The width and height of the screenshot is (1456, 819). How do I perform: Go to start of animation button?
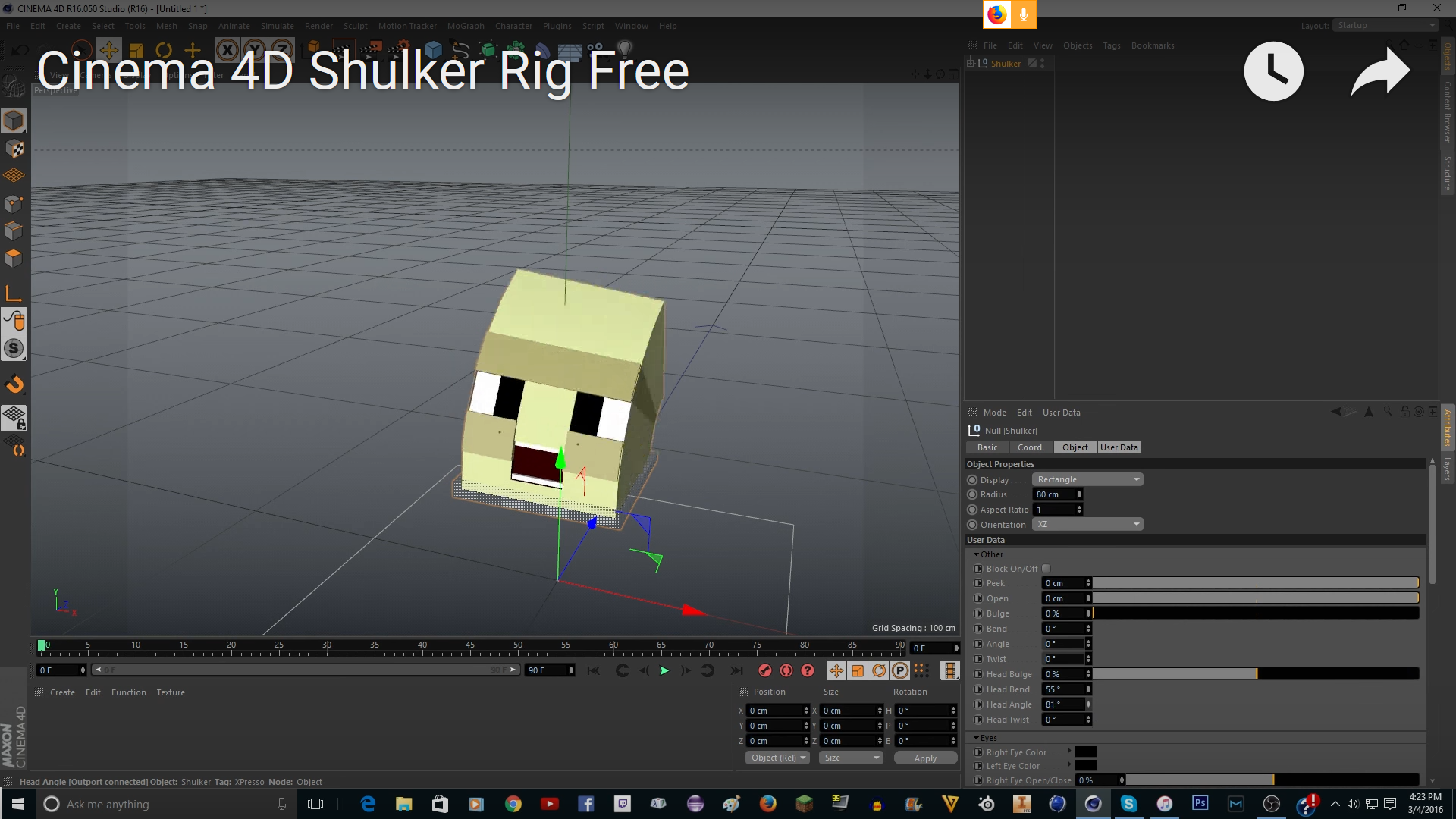click(x=594, y=670)
